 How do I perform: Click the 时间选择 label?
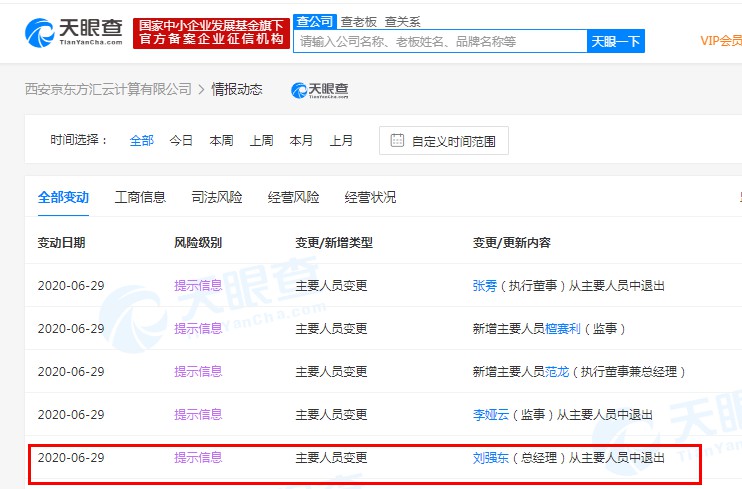(79, 140)
